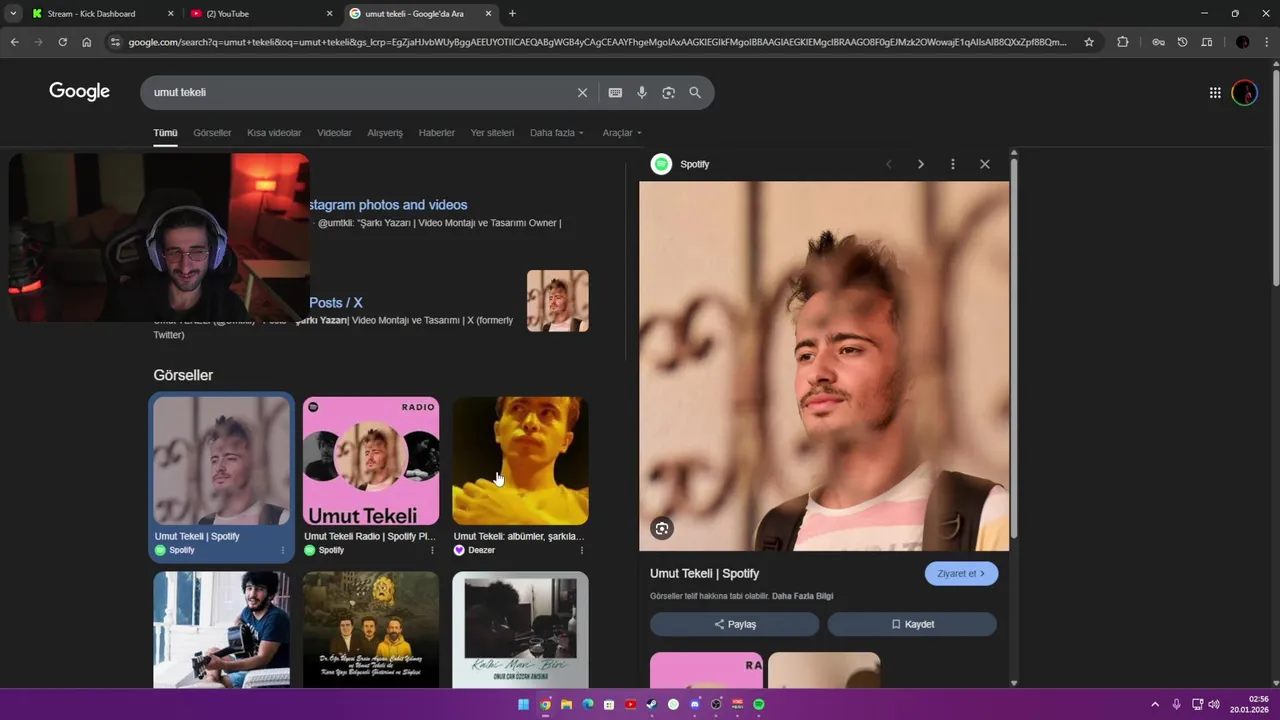Select the Videolar filter

(x=334, y=133)
